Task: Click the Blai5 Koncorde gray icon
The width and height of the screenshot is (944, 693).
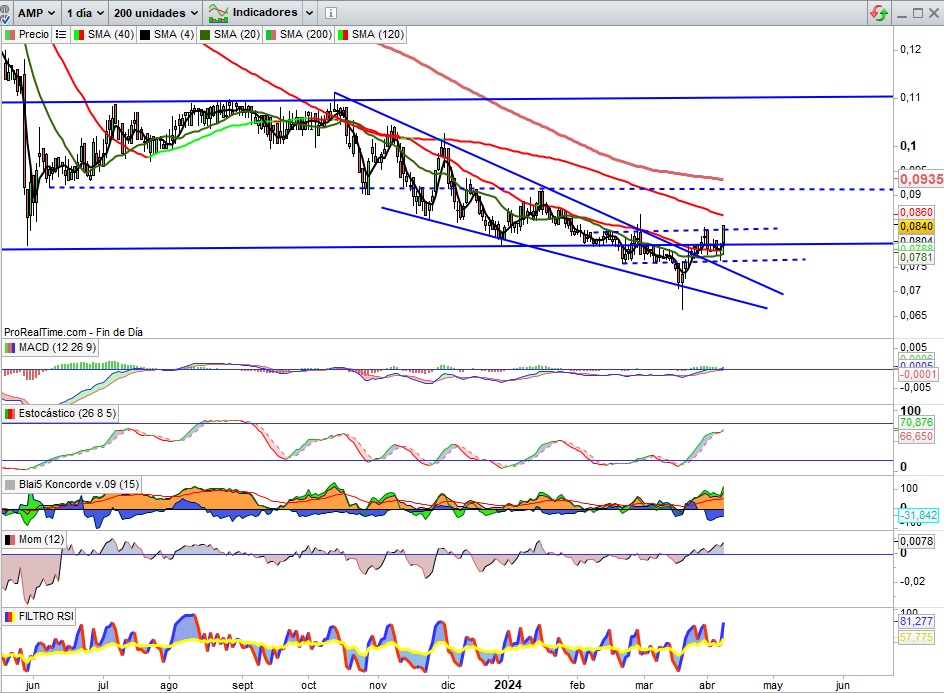Action: [10, 484]
